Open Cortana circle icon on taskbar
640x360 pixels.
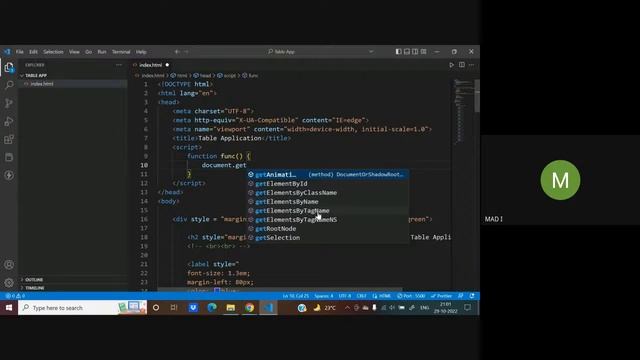pos(156,308)
